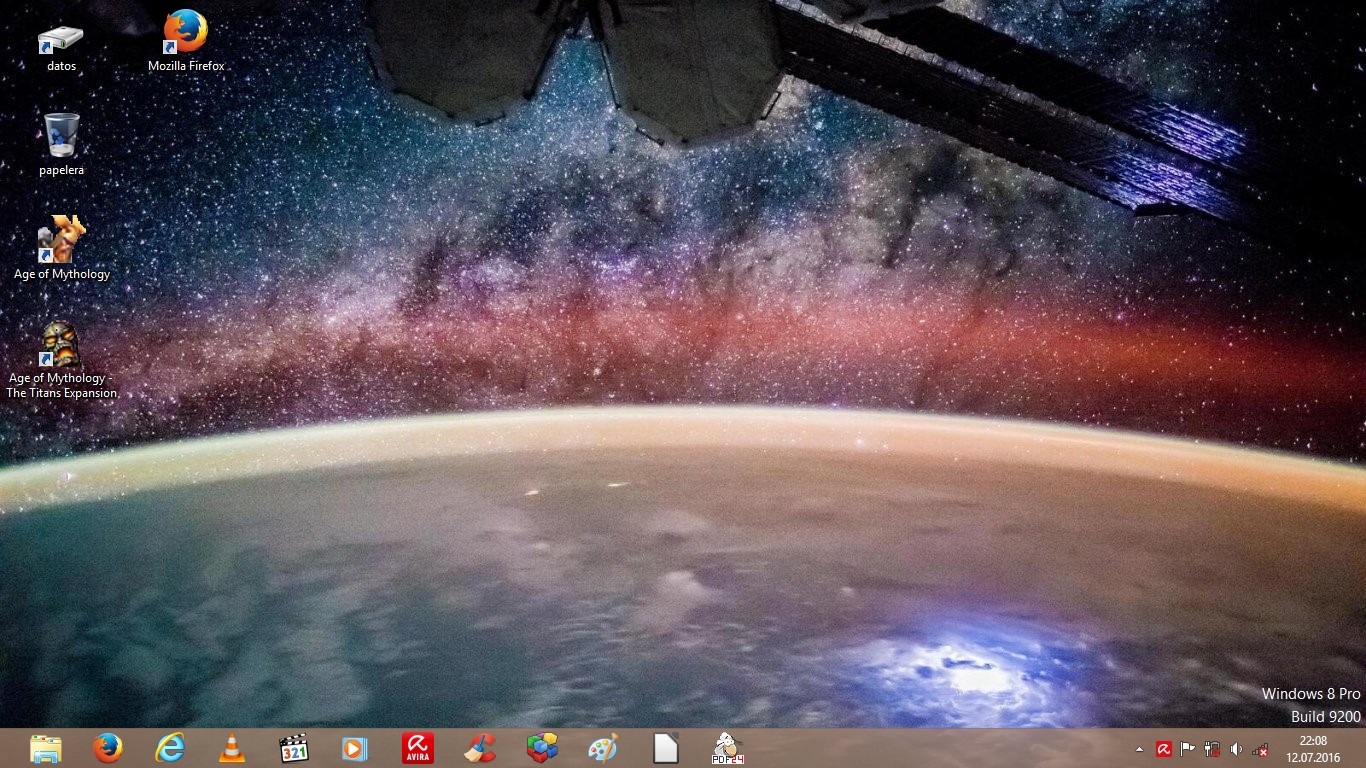Select the Age of Mythology shortcut
Screen dimensions: 1366x768
[62, 247]
